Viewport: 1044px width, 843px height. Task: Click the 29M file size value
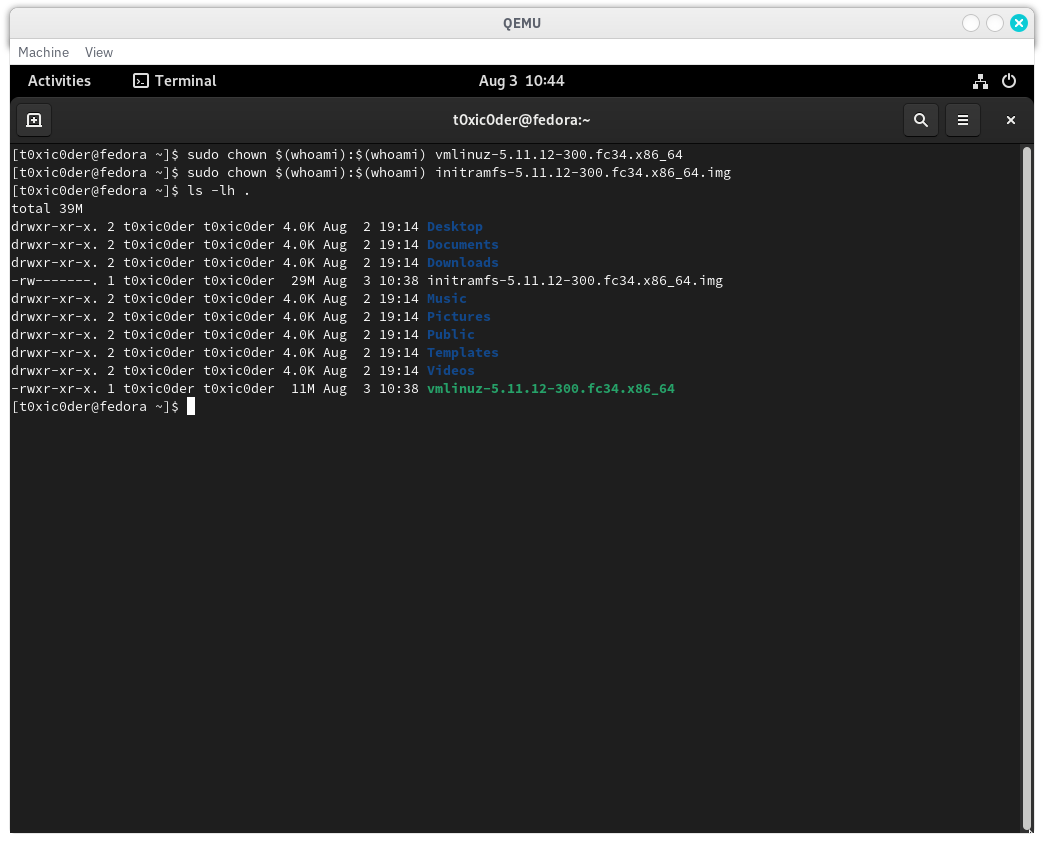click(303, 280)
